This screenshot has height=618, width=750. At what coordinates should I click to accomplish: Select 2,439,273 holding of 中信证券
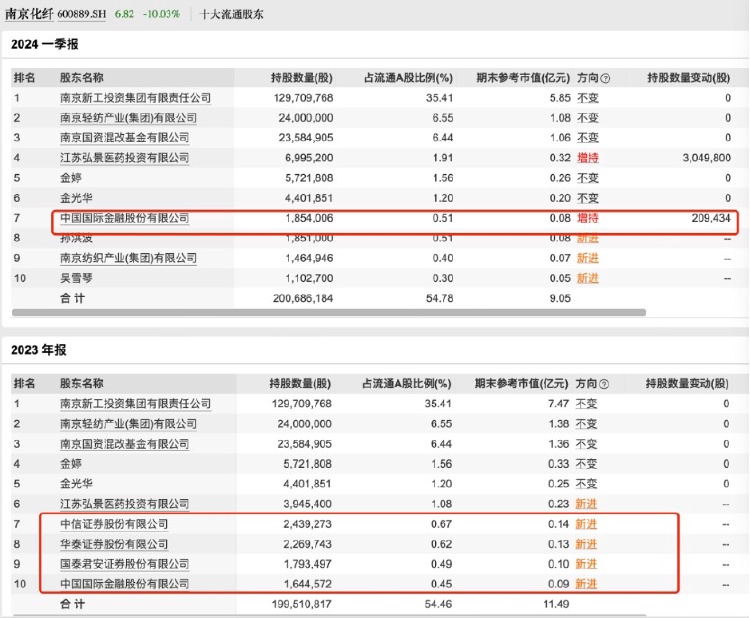coord(307,524)
